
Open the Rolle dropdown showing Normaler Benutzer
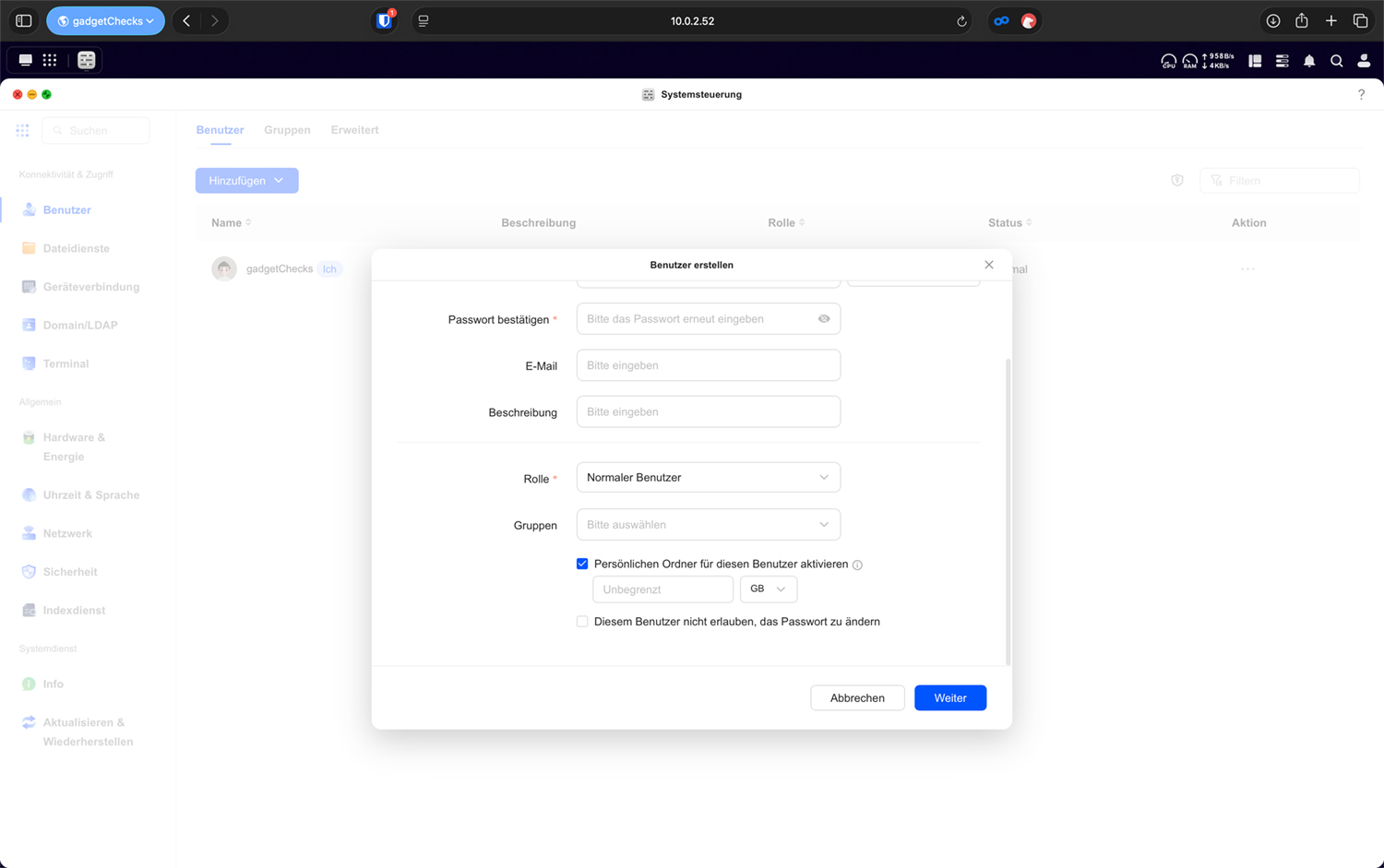click(x=708, y=478)
